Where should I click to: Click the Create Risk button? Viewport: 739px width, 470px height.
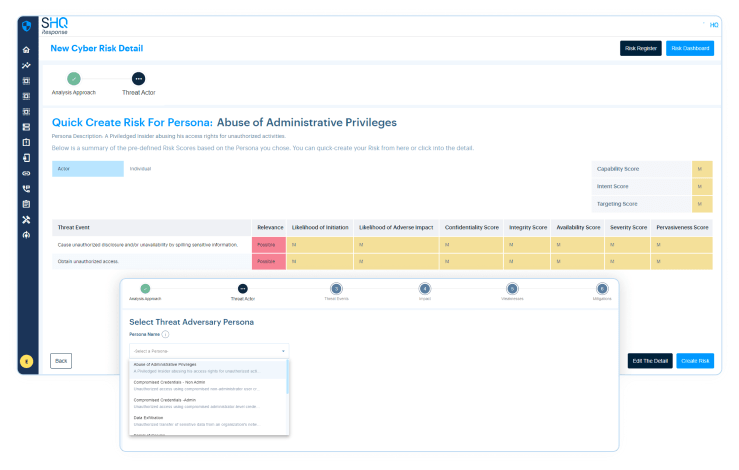[x=694, y=360]
